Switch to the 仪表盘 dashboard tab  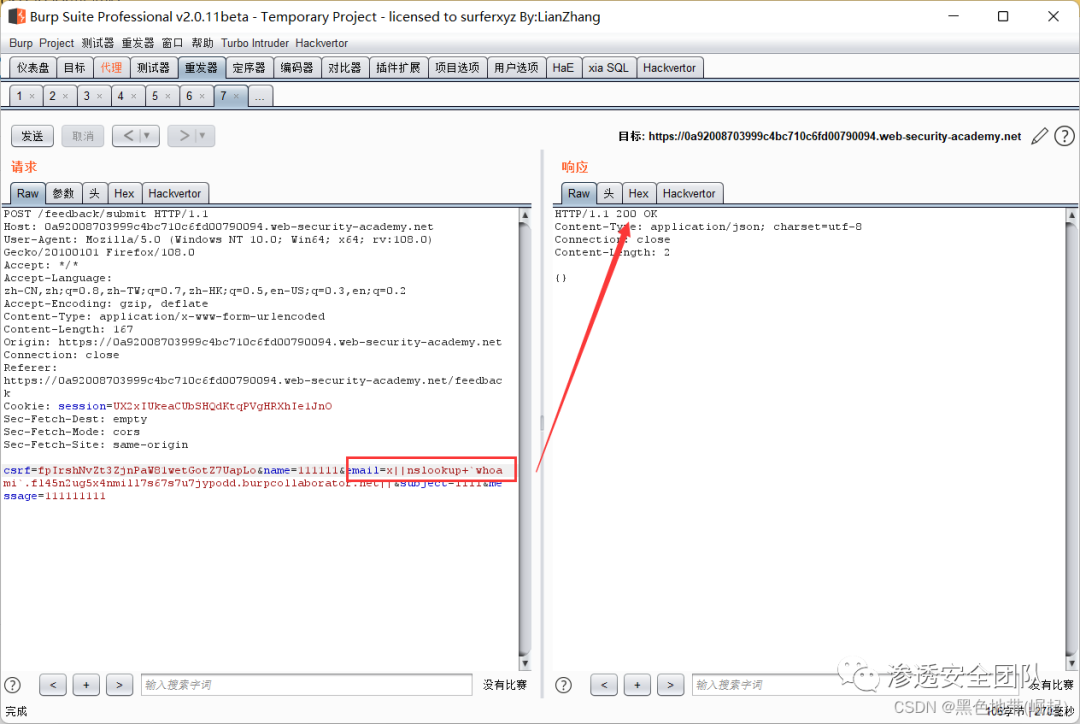(x=33, y=68)
